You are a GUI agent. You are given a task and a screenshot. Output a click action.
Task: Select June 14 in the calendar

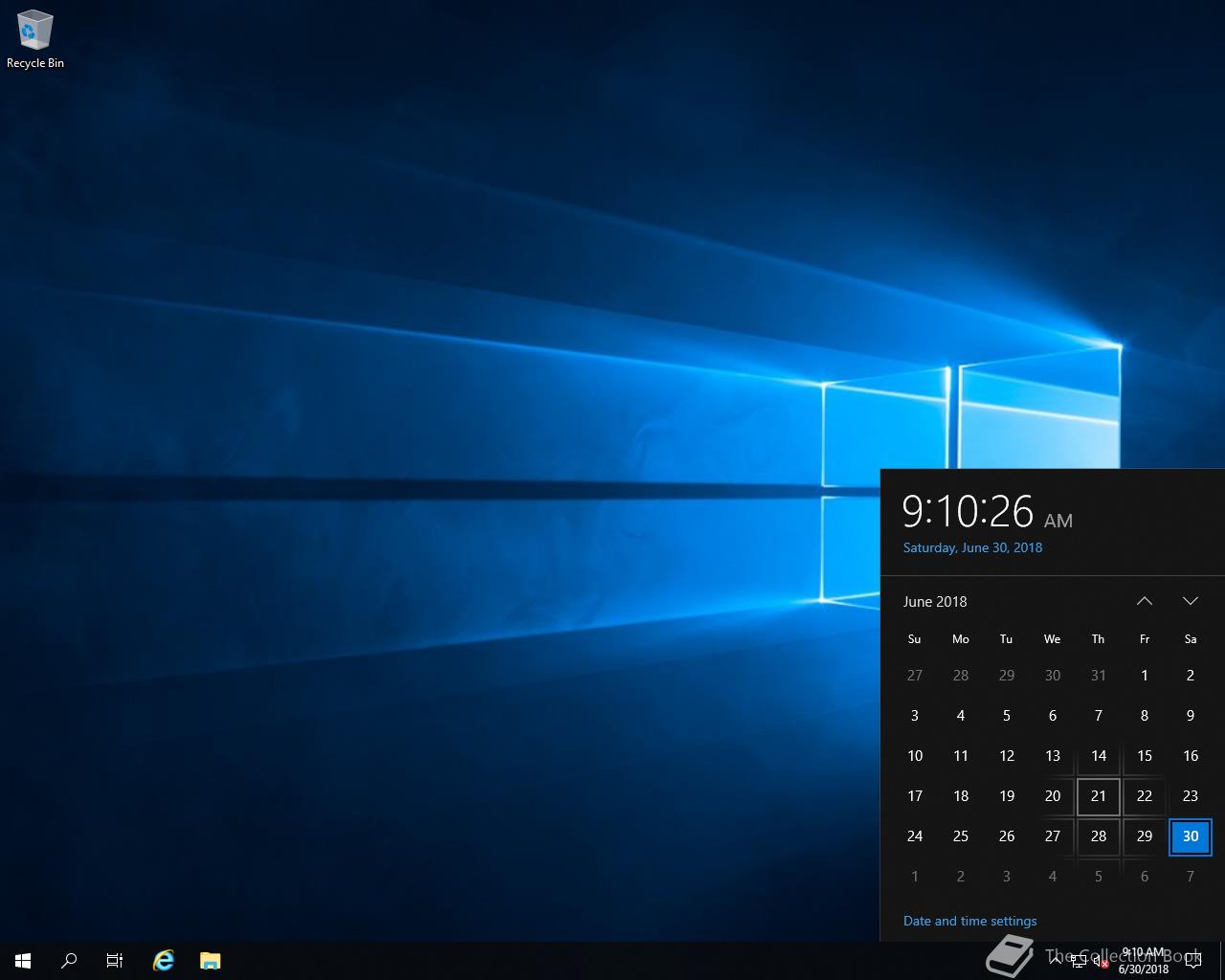(x=1099, y=756)
